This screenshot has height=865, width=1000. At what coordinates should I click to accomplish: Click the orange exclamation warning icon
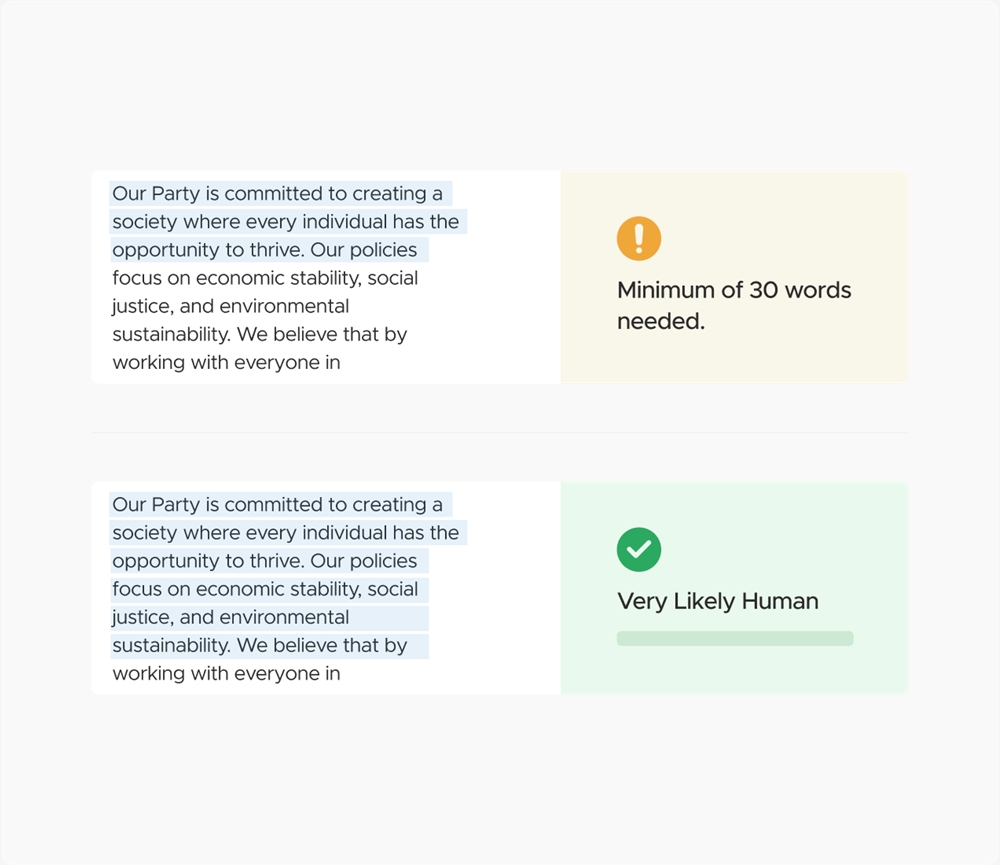pos(638,239)
